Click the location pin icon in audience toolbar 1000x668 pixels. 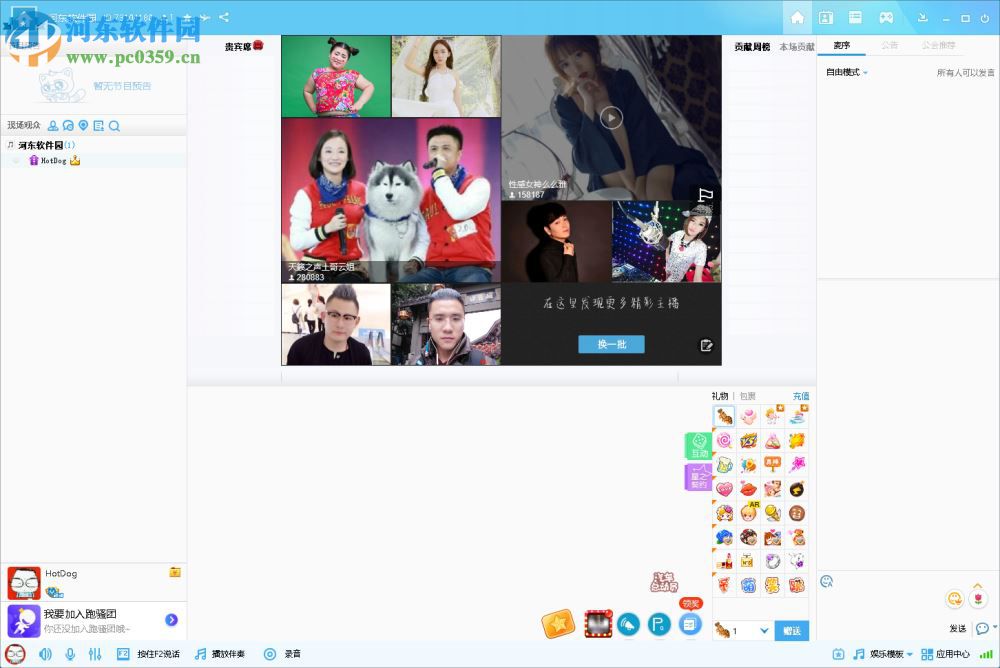click(84, 126)
